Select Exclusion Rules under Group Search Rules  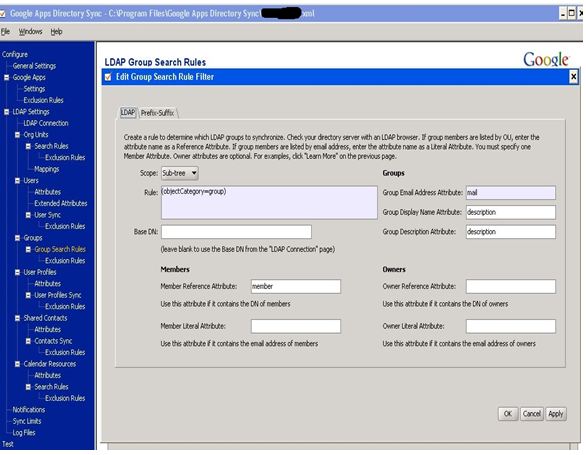pos(65,261)
